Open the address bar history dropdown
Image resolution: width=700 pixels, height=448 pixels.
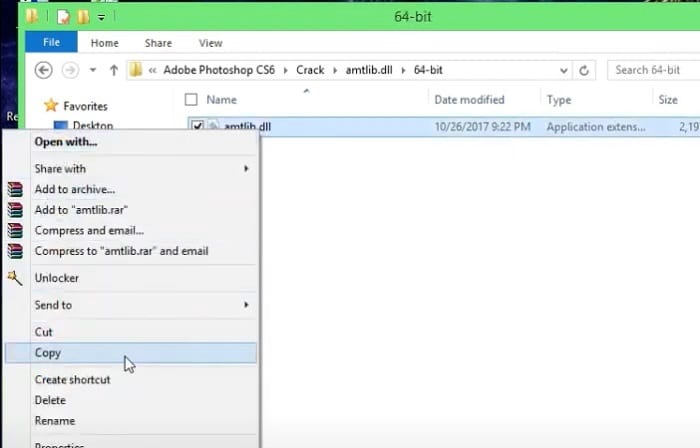[563, 71]
